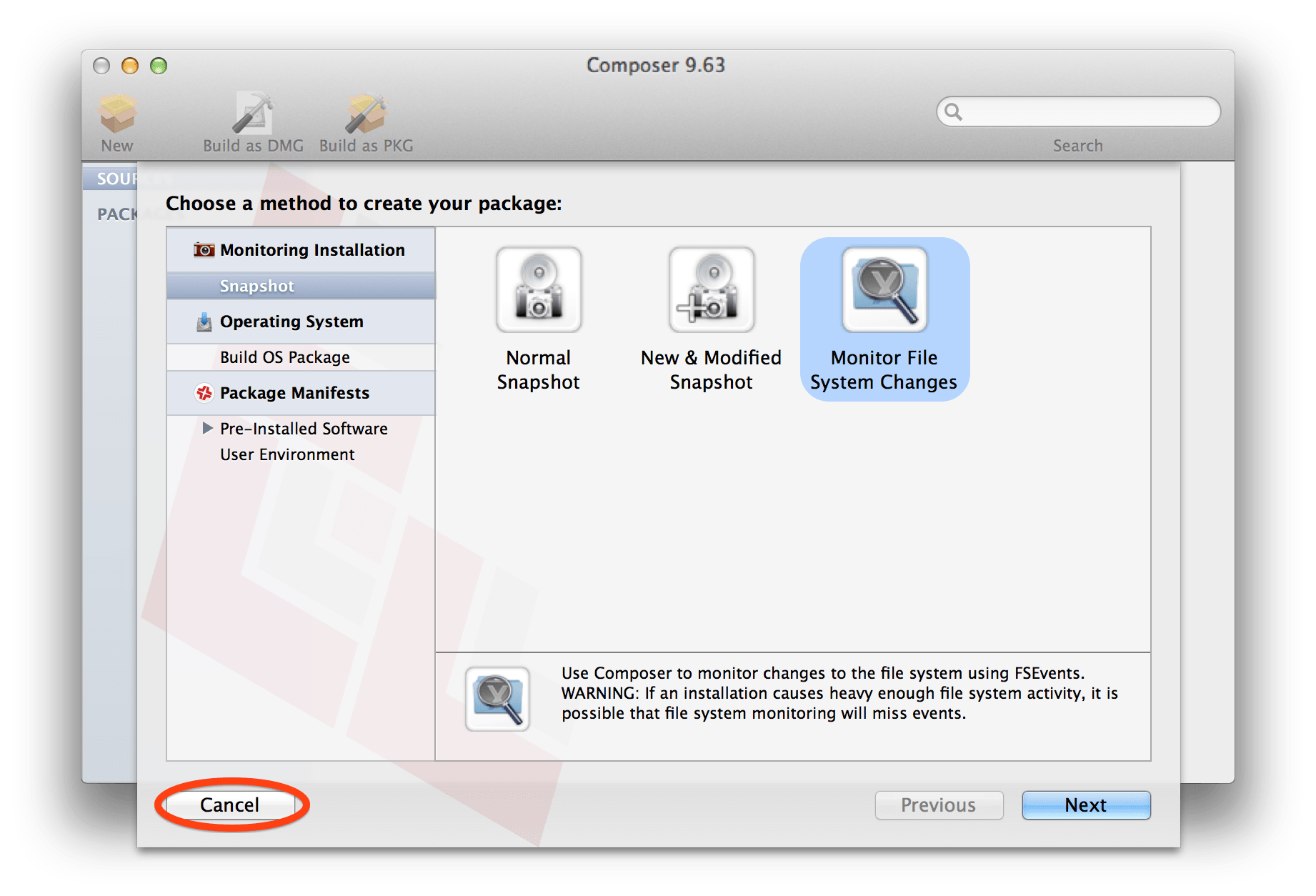Click the Next button
1316x896 pixels.
(x=1086, y=805)
